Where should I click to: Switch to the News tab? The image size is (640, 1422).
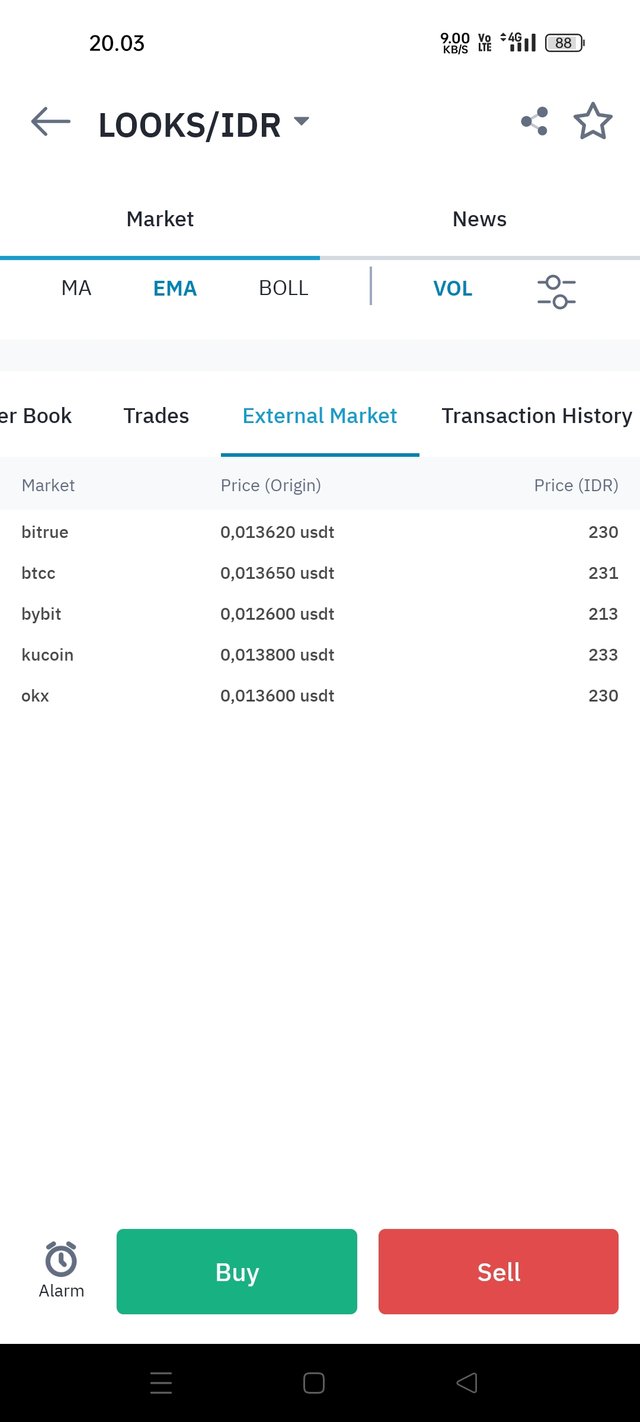pos(480,219)
